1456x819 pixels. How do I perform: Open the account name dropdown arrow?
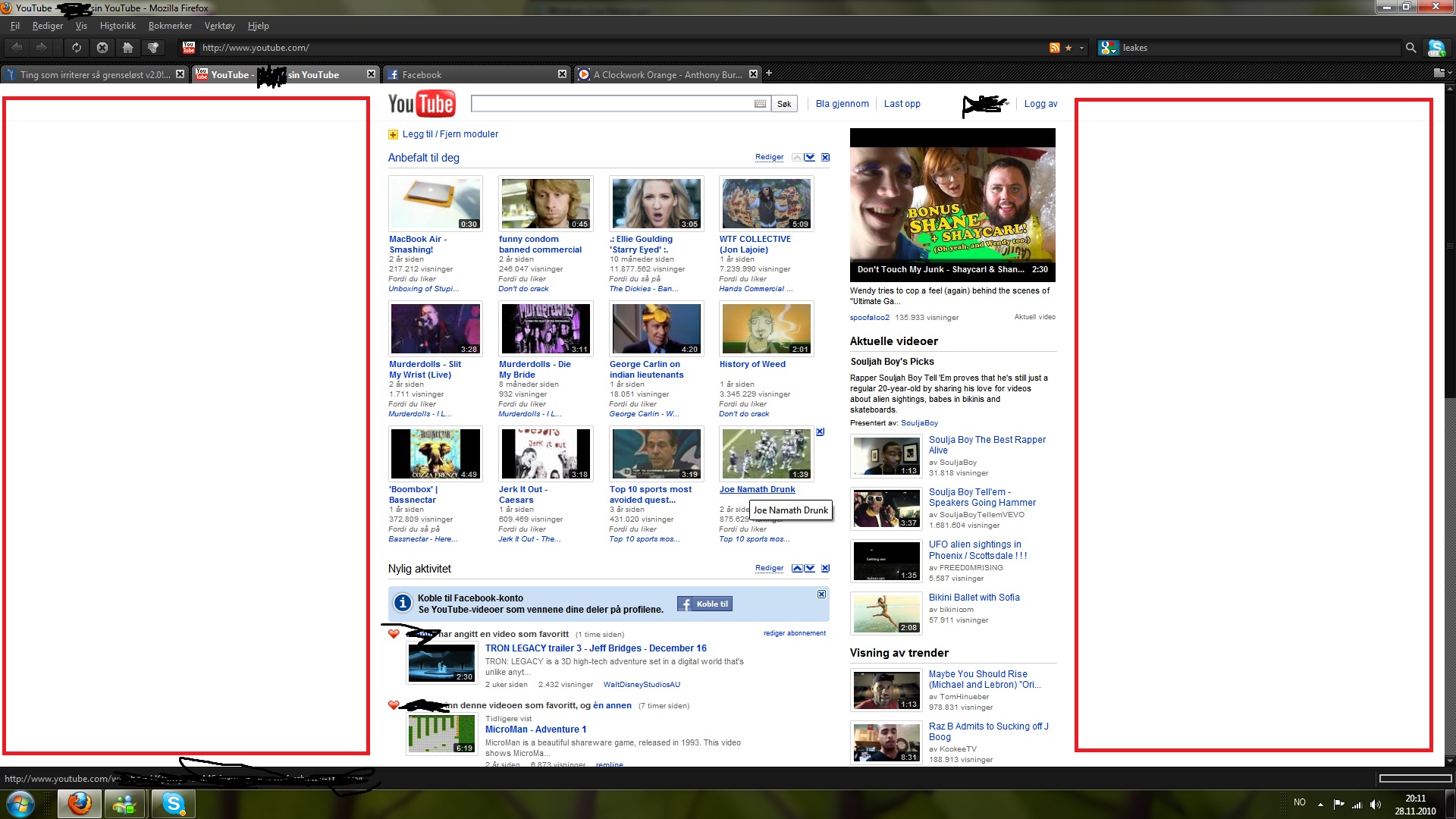1006,104
